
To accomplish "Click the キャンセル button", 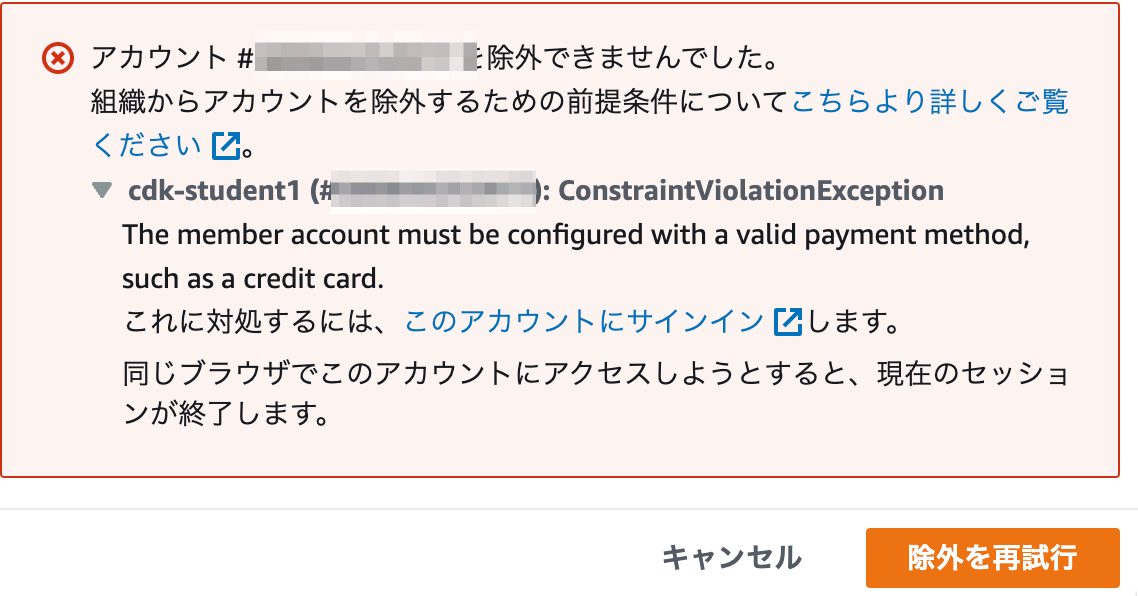I will 732,558.
